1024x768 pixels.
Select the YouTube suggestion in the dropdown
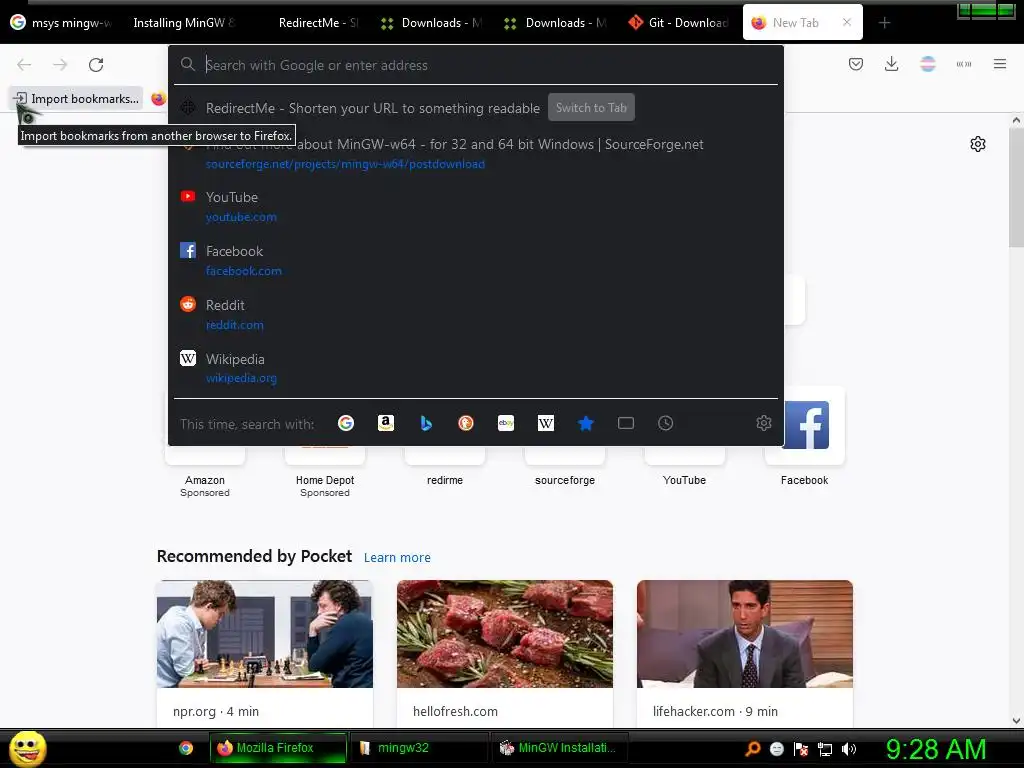(476, 206)
